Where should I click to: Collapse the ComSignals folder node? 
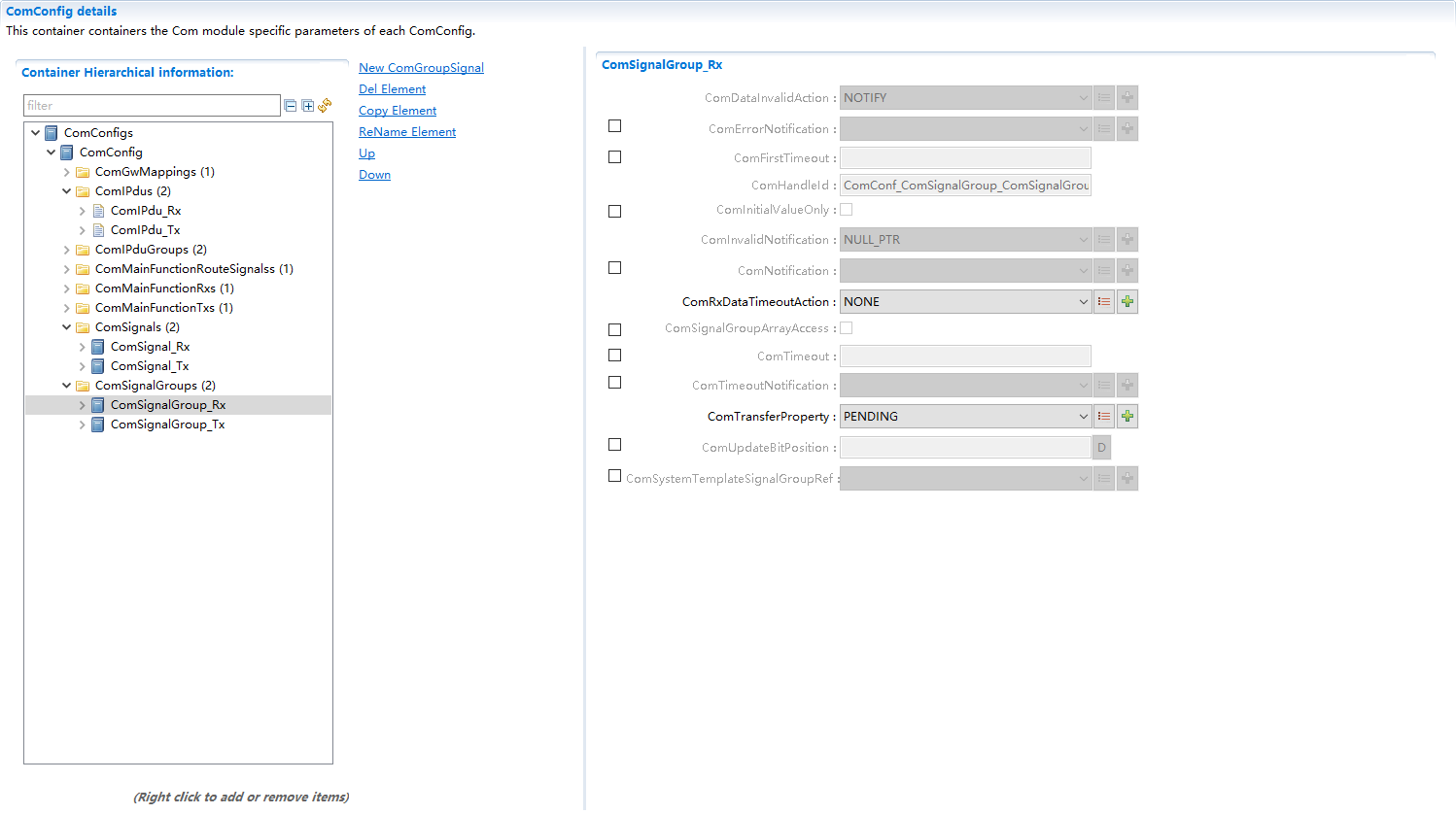click(67, 327)
